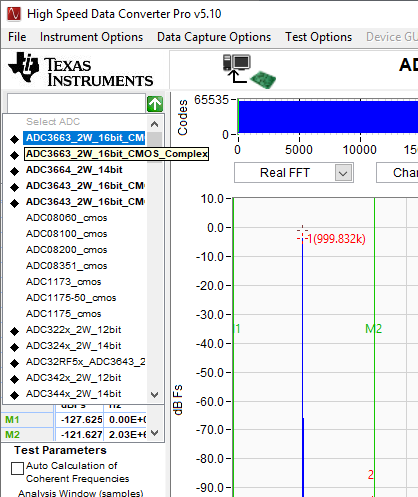The width and height of the screenshot is (418, 497).
Task: Click the green up-arrow icon
Action: coord(155,104)
